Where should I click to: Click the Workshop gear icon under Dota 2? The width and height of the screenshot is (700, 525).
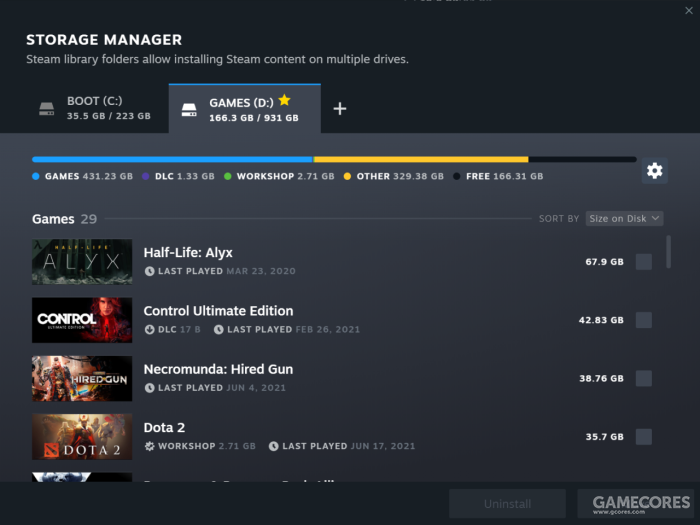(x=150, y=446)
